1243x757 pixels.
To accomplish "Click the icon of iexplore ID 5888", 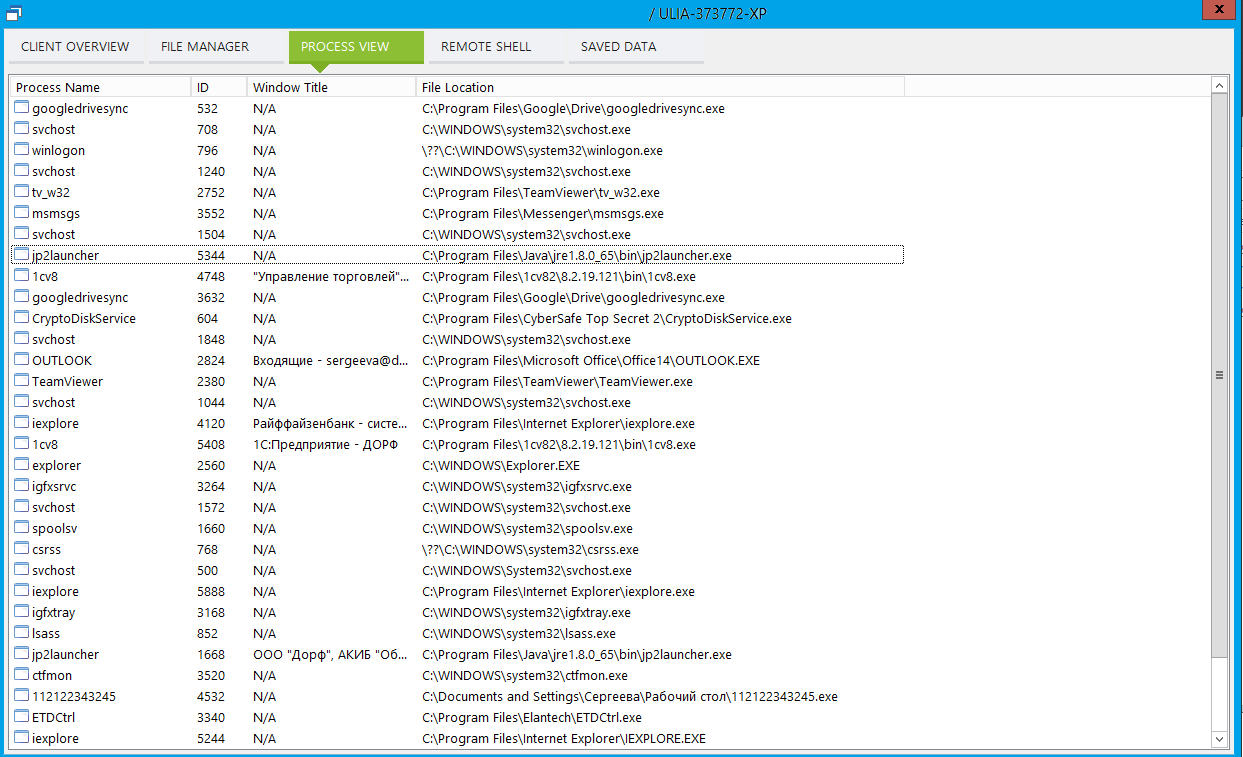I will tap(22, 591).
